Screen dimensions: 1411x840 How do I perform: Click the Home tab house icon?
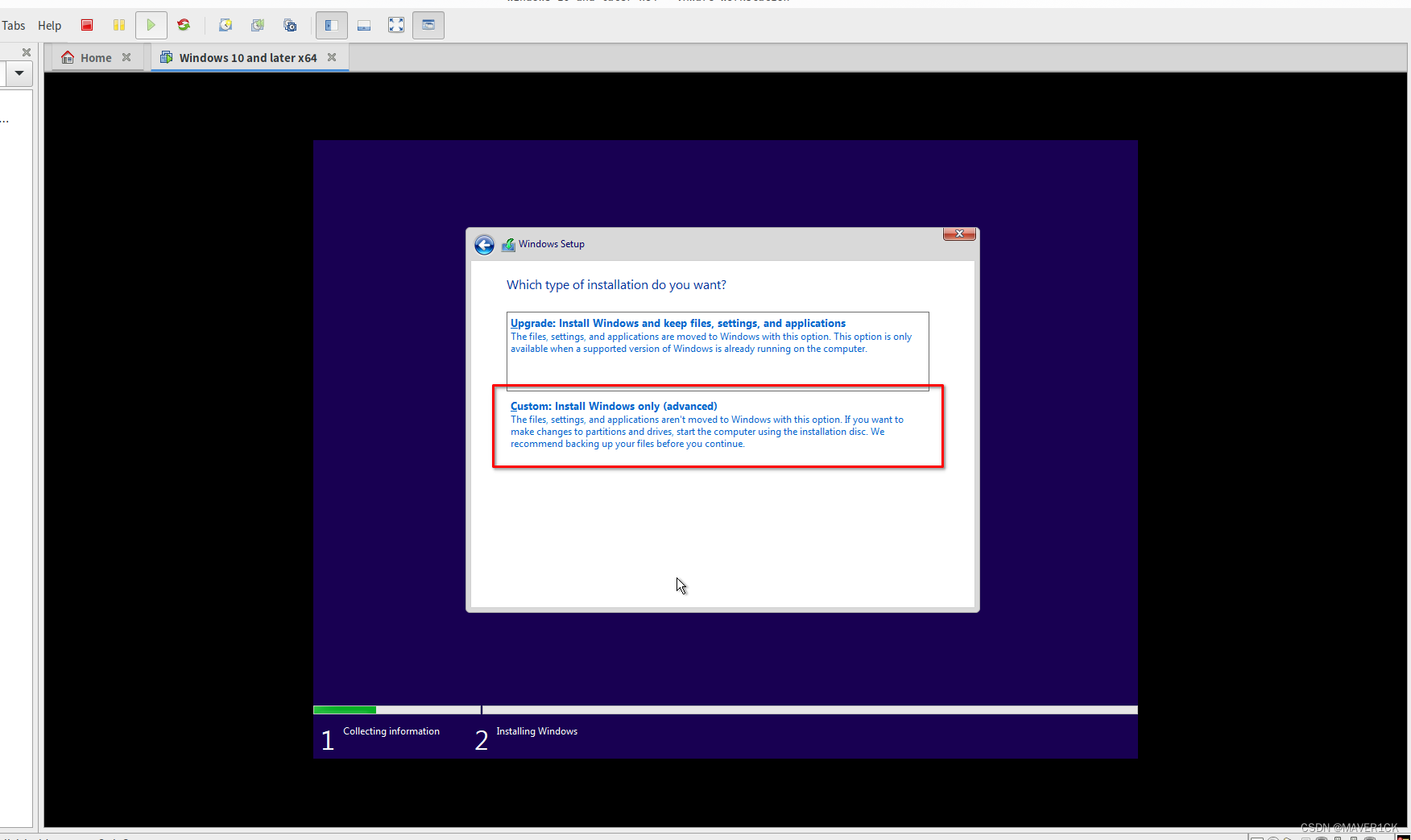pyautogui.click(x=68, y=57)
